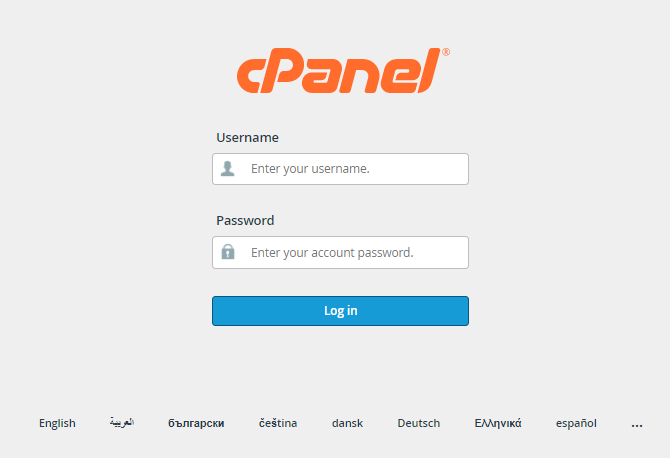Choose dansk as the language
Viewport: 670px width, 458px height.
click(347, 423)
